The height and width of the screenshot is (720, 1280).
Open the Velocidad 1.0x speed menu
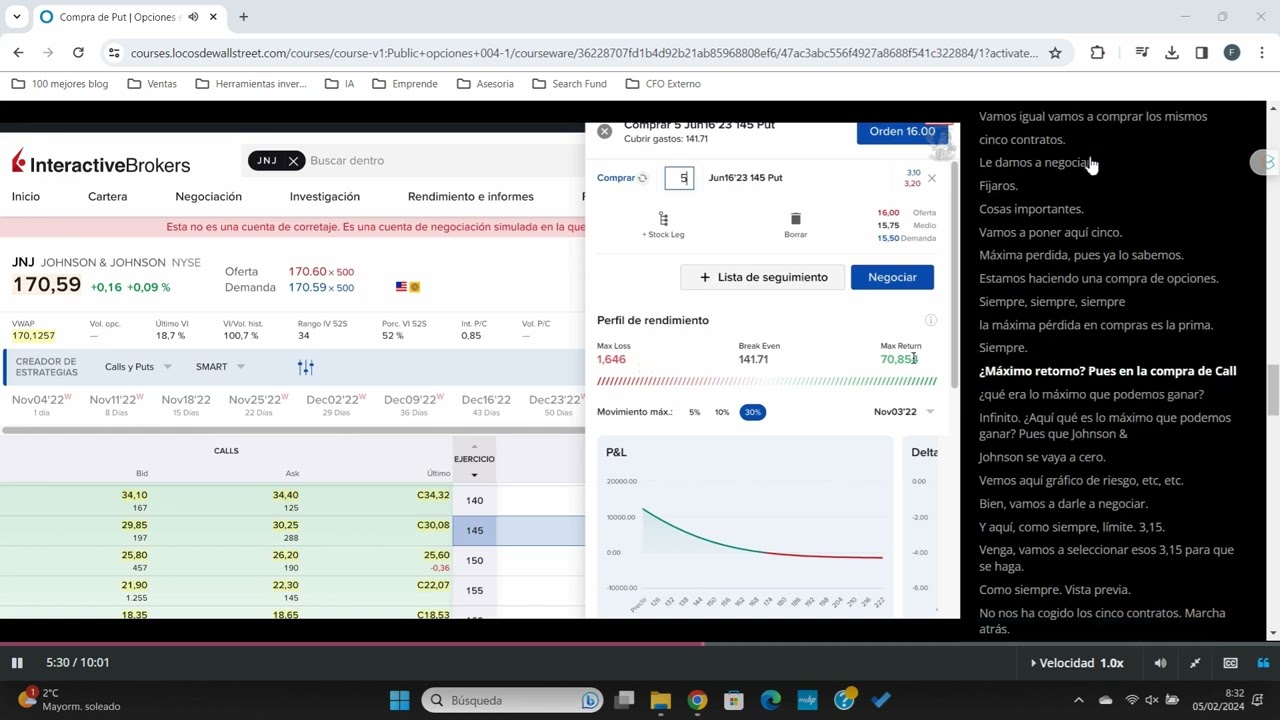click(1077, 663)
